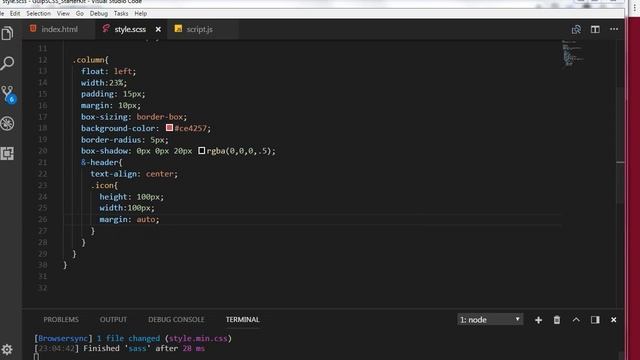Screen dimensions: 640x360
Task: Add a new terminal with plus
Action: point(538,320)
